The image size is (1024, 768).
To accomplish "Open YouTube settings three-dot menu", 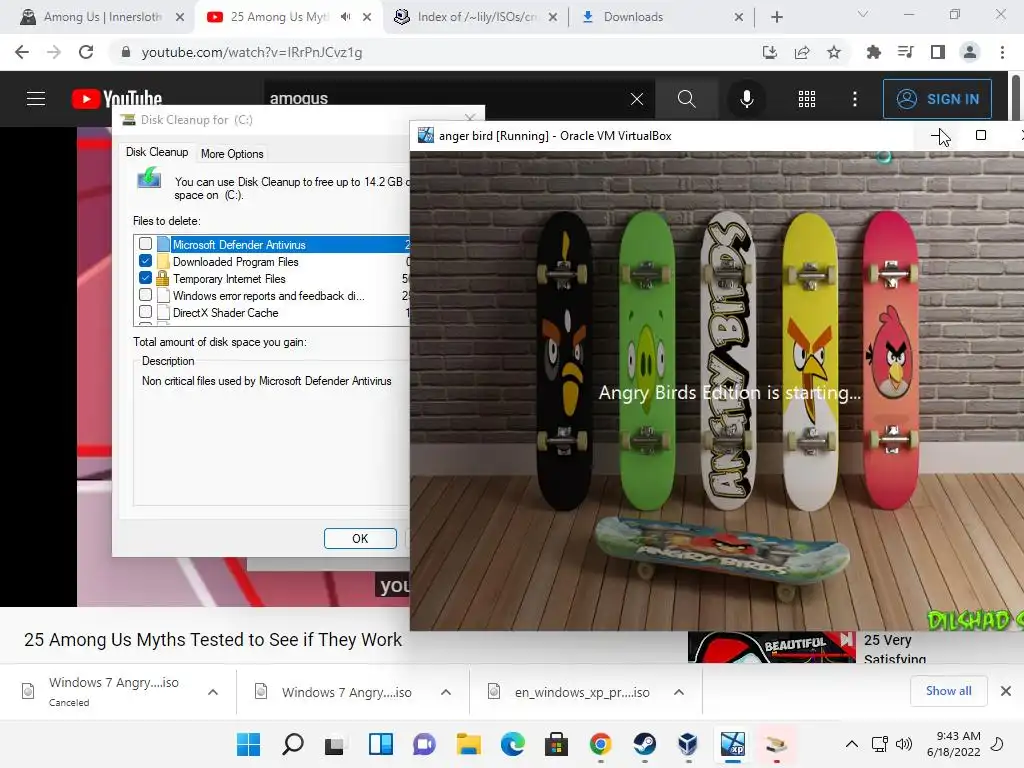I will tap(855, 99).
